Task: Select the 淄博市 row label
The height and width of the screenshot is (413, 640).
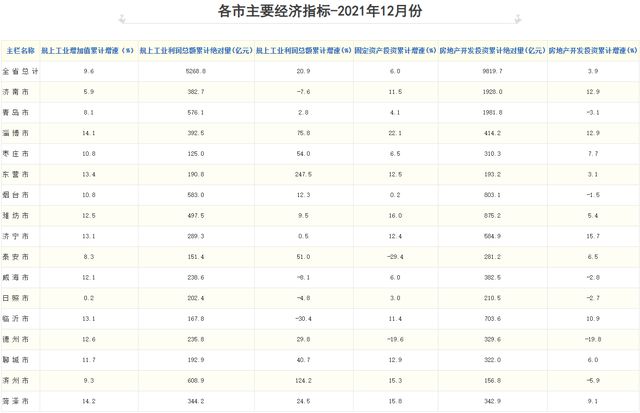Action: 16,133
